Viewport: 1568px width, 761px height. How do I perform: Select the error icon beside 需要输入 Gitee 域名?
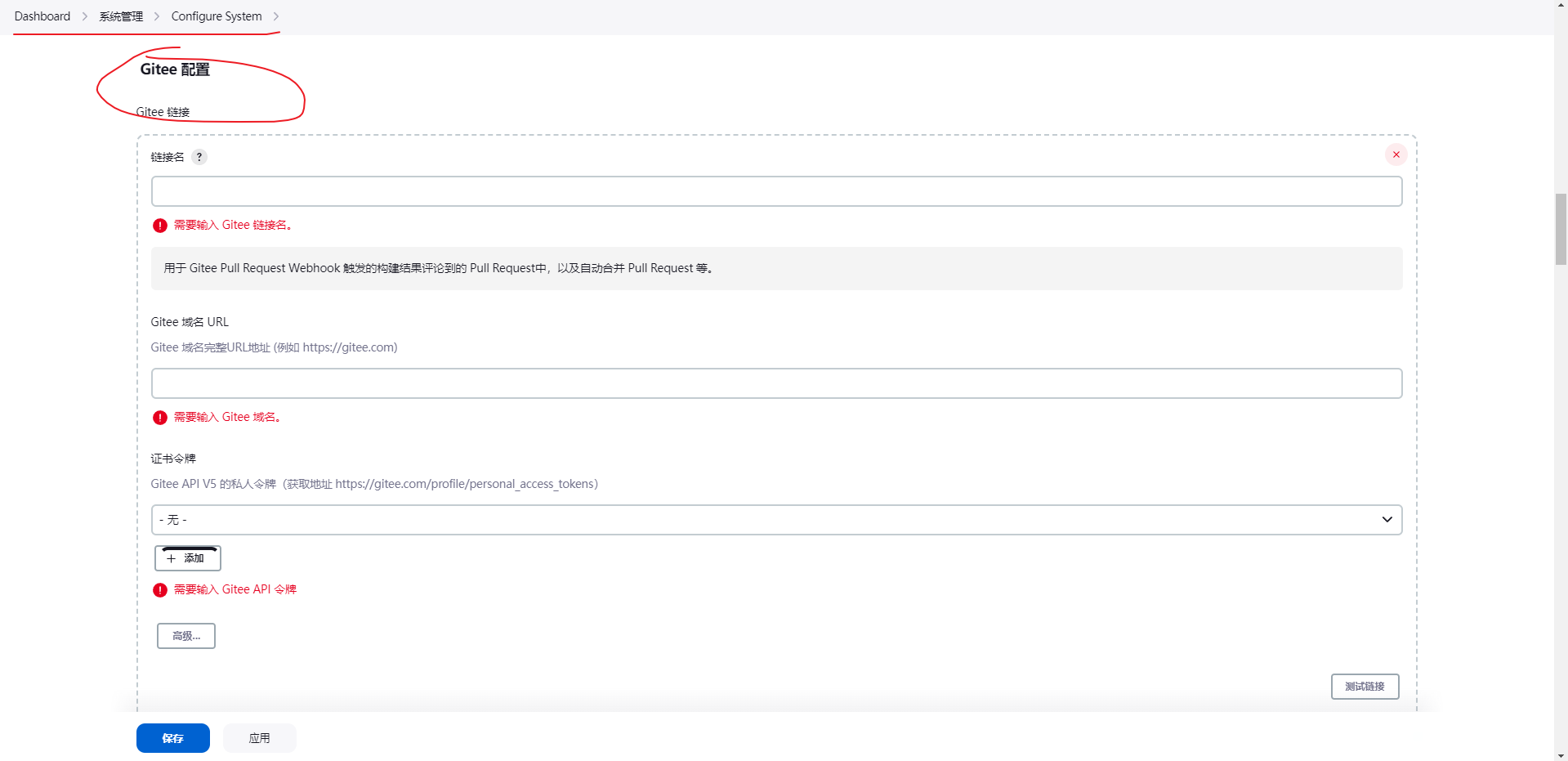(x=160, y=418)
